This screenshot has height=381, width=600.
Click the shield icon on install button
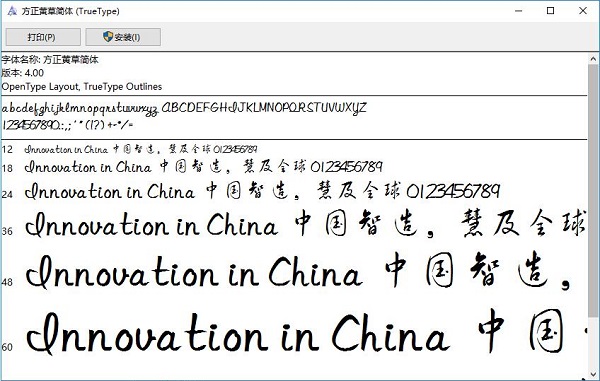click(x=108, y=37)
